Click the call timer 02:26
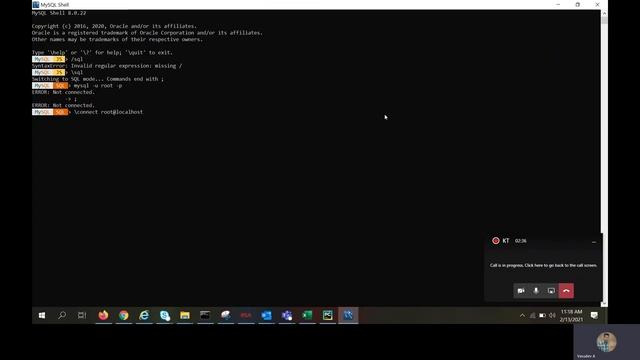The image size is (640, 360). coord(520,241)
